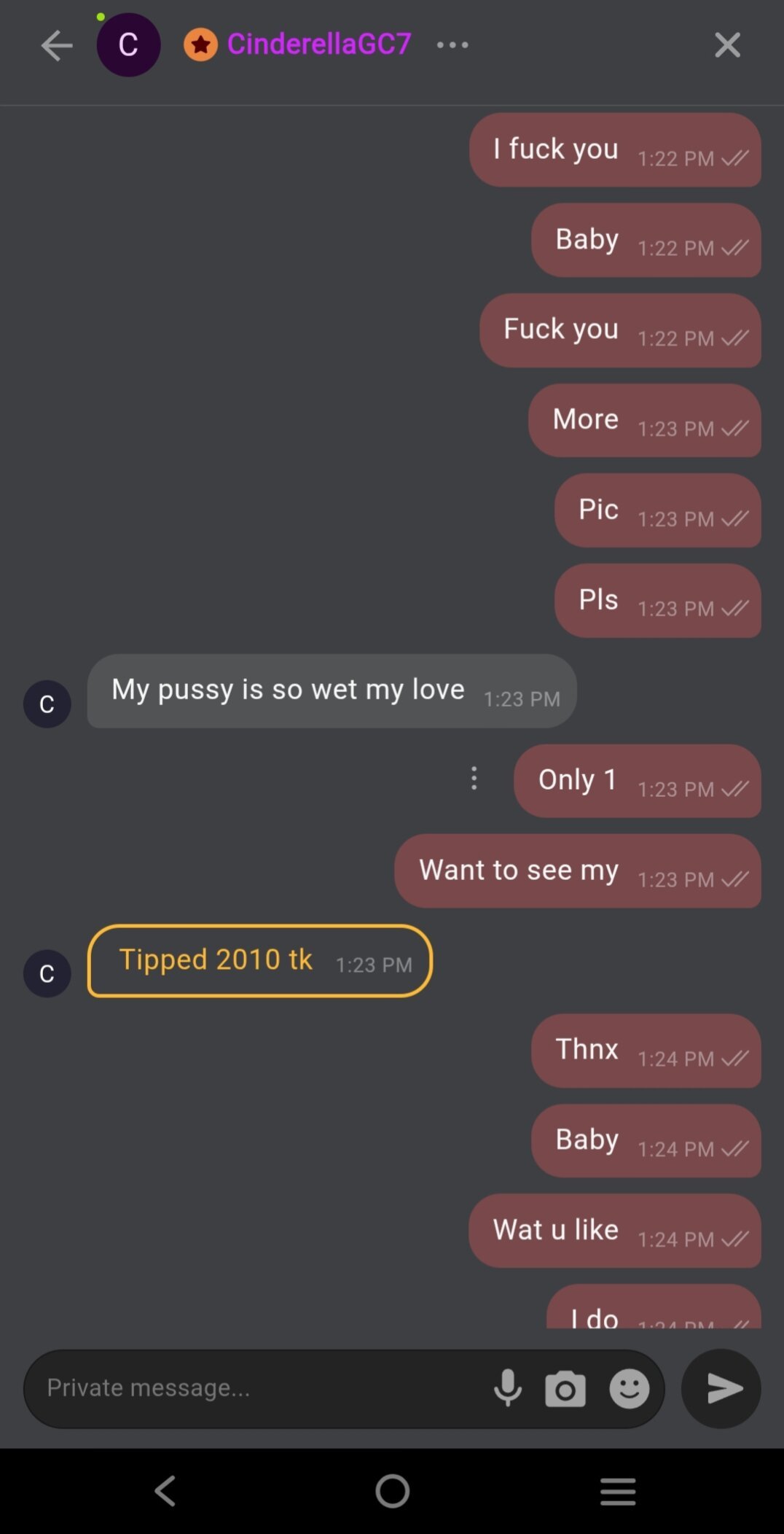Tap the send message arrow button
784x1534 pixels.
[x=721, y=1388]
